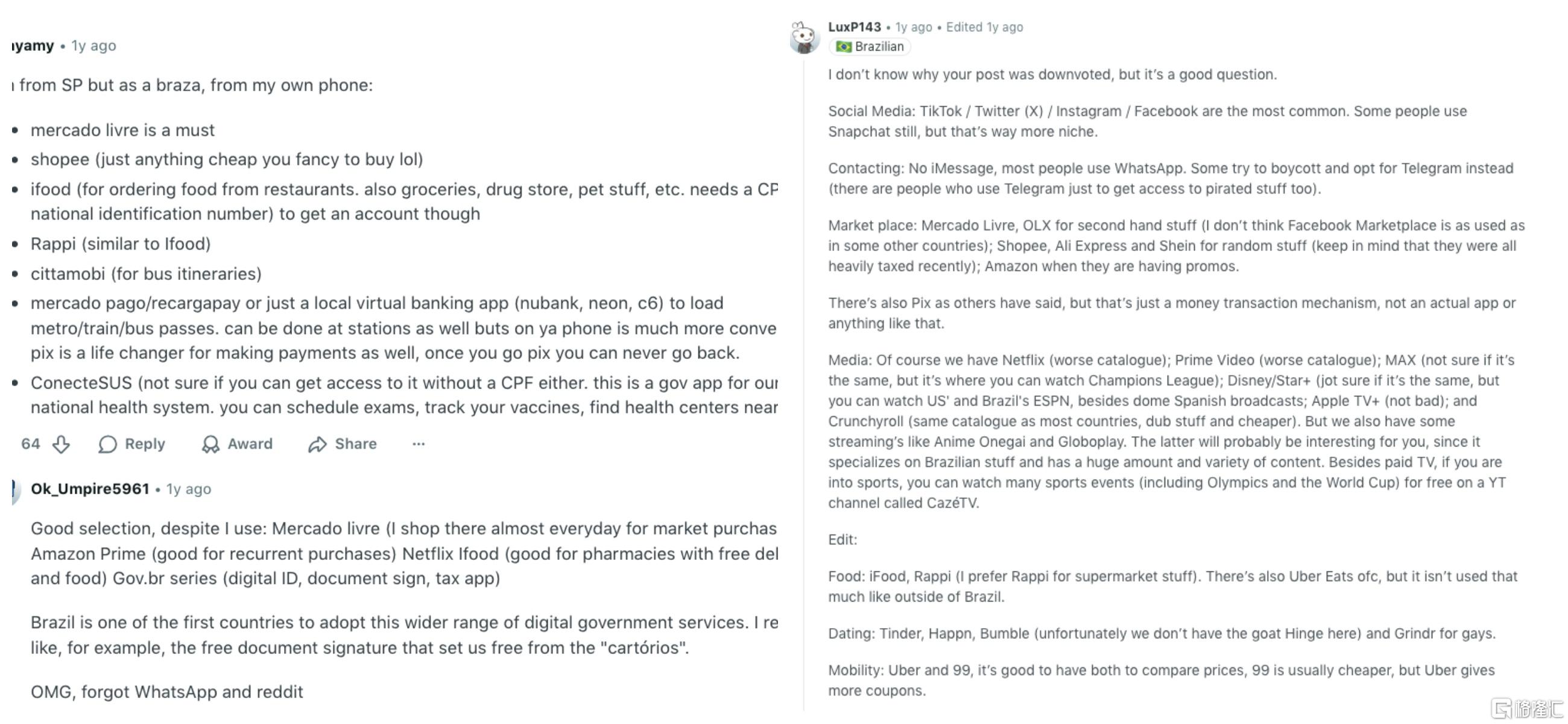Screen dimensions: 1568x724
Task: Click the '1y ago' timestamp after LuxP143
Action: coord(913,27)
